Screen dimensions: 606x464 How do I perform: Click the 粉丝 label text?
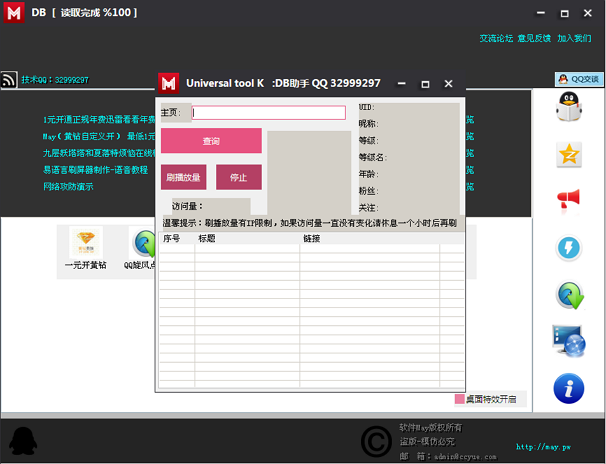pyautogui.click(x=368, y=191)
